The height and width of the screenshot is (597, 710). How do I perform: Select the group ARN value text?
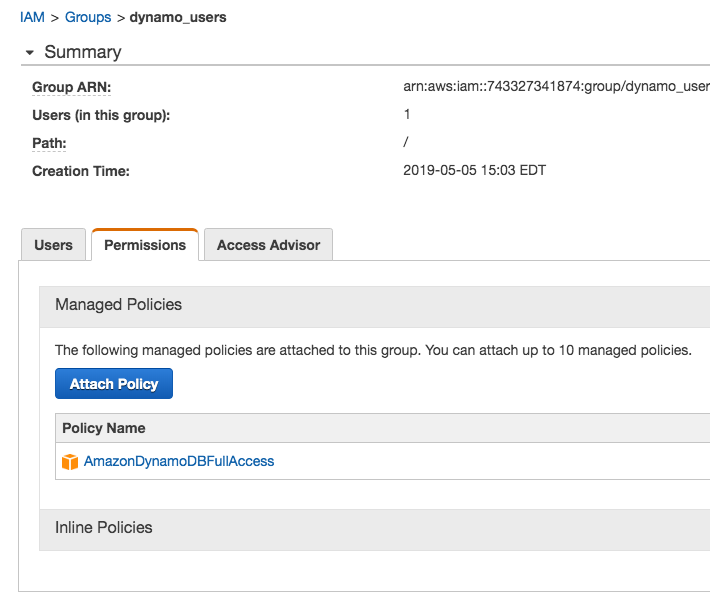click(556, 86)
